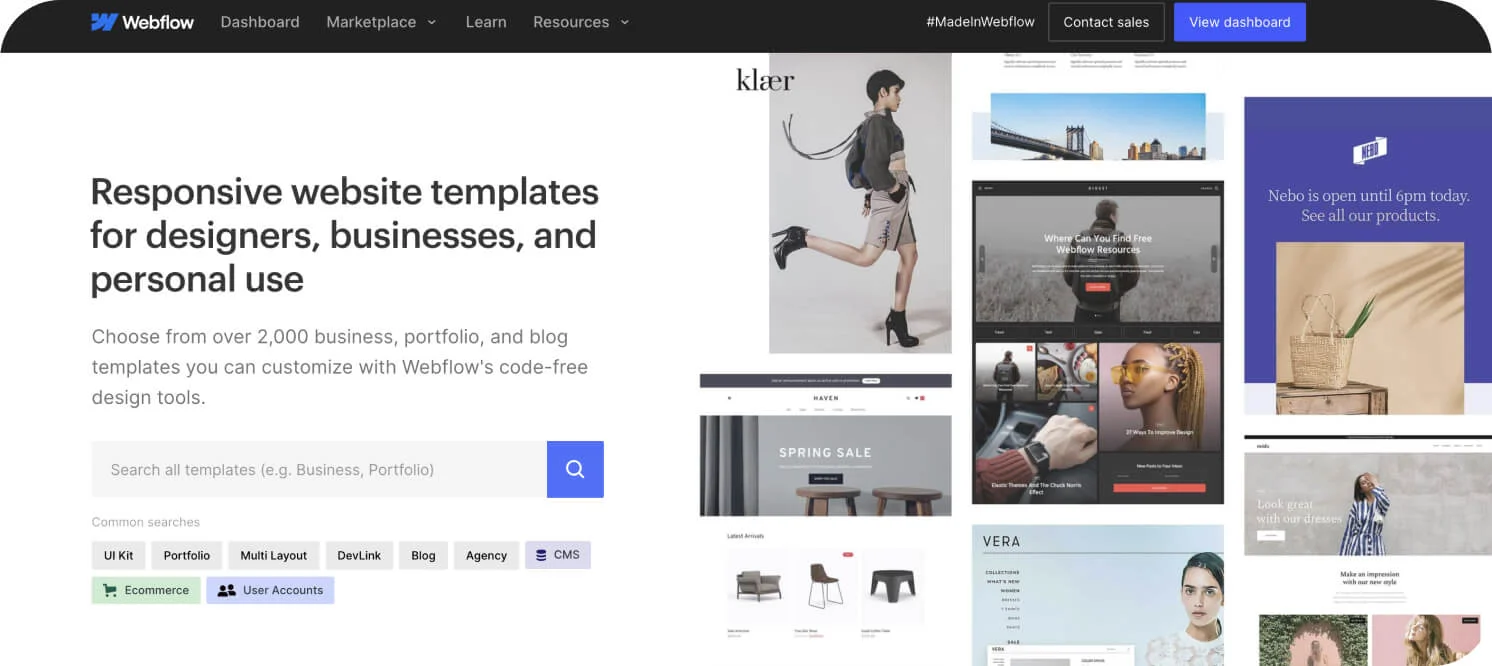Select the User Accounts tag with people icon
Image resolution: width=1492 pixels, height=666 pixels.
270,590
